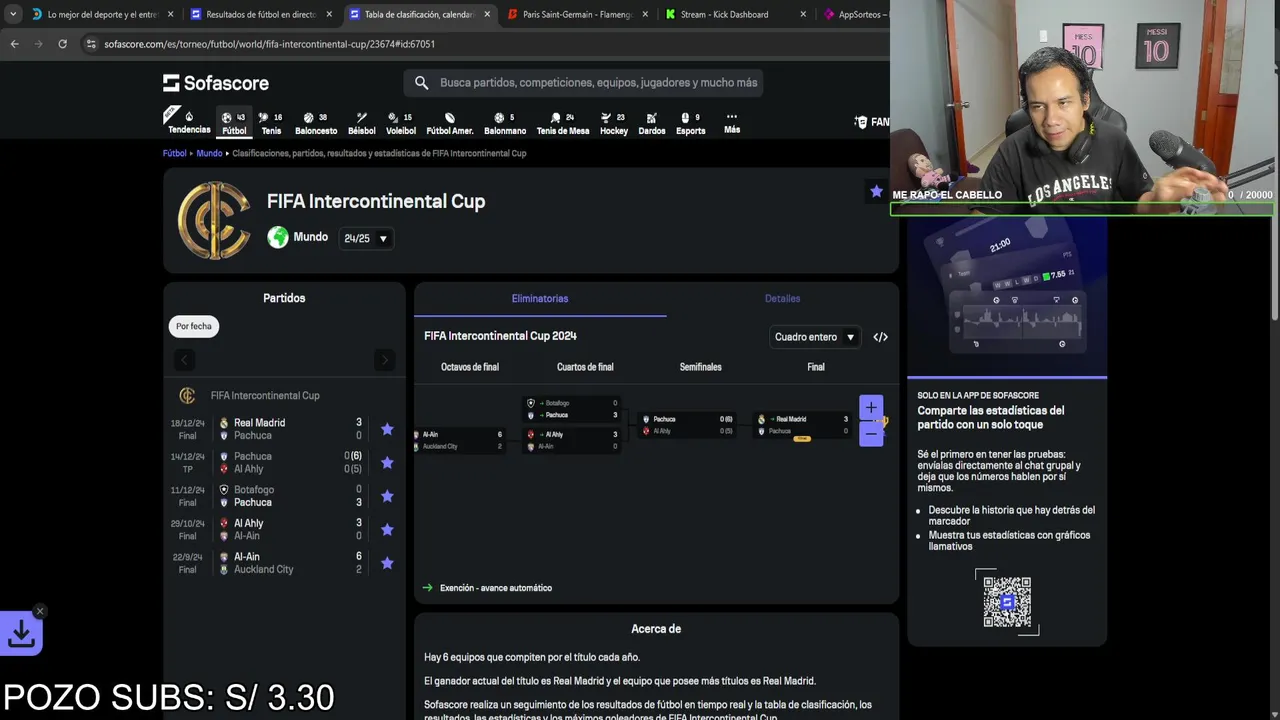Click the site info icon in address bar
The width and height of the screenshot is (1280, 720).
click(91, 44)
